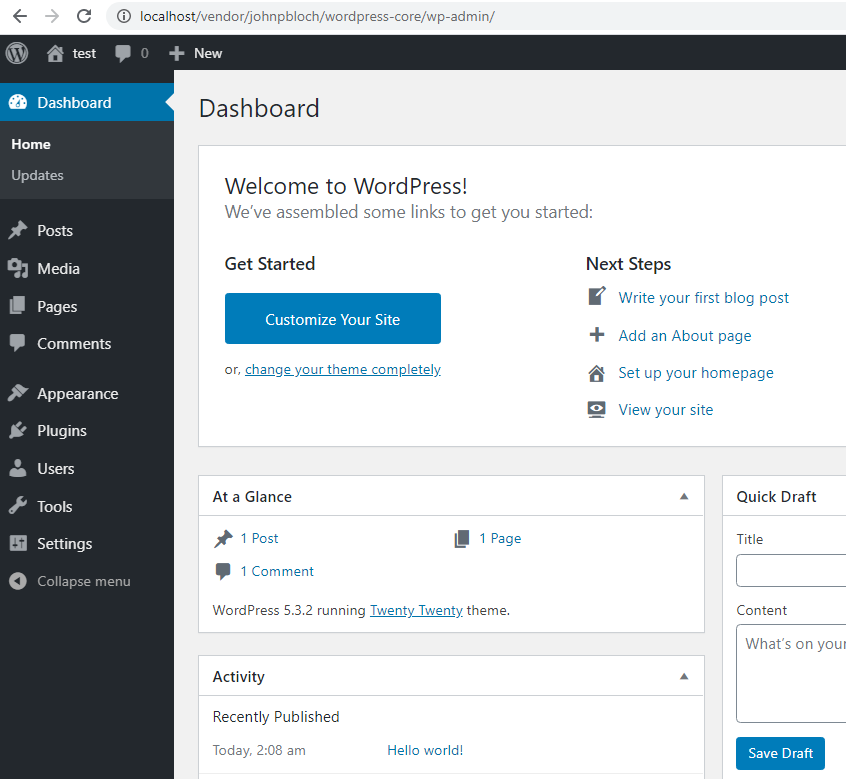
Task: Collapse the Activity panel
Action: 684,677
